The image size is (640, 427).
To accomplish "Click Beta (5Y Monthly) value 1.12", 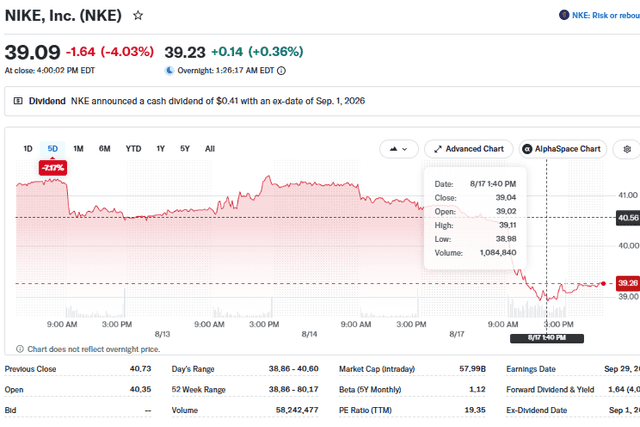I will [x=477, y=389].
